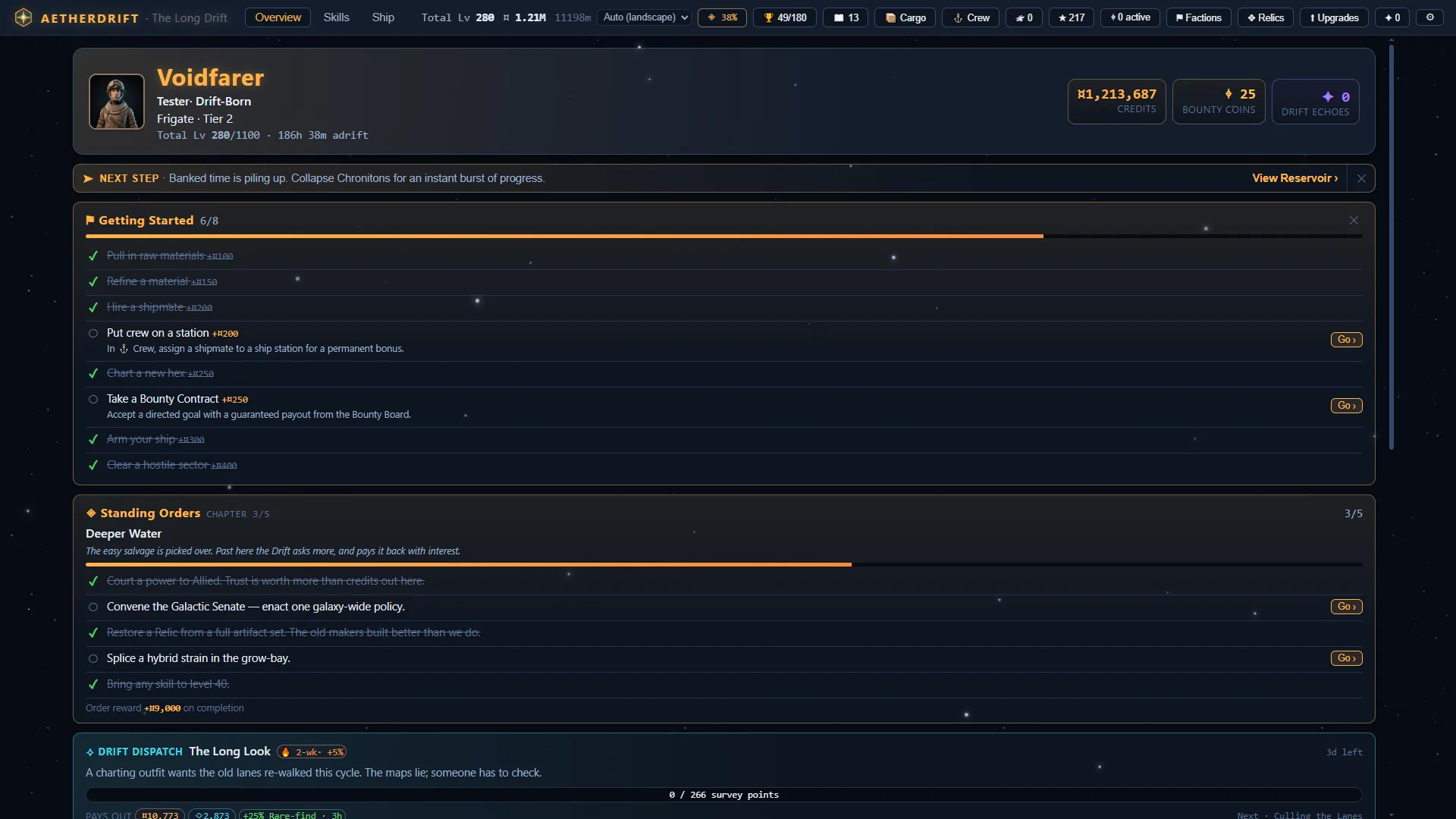
Task: Click the 'Clear a hostile sector' row
Action: tap(724, 465)
